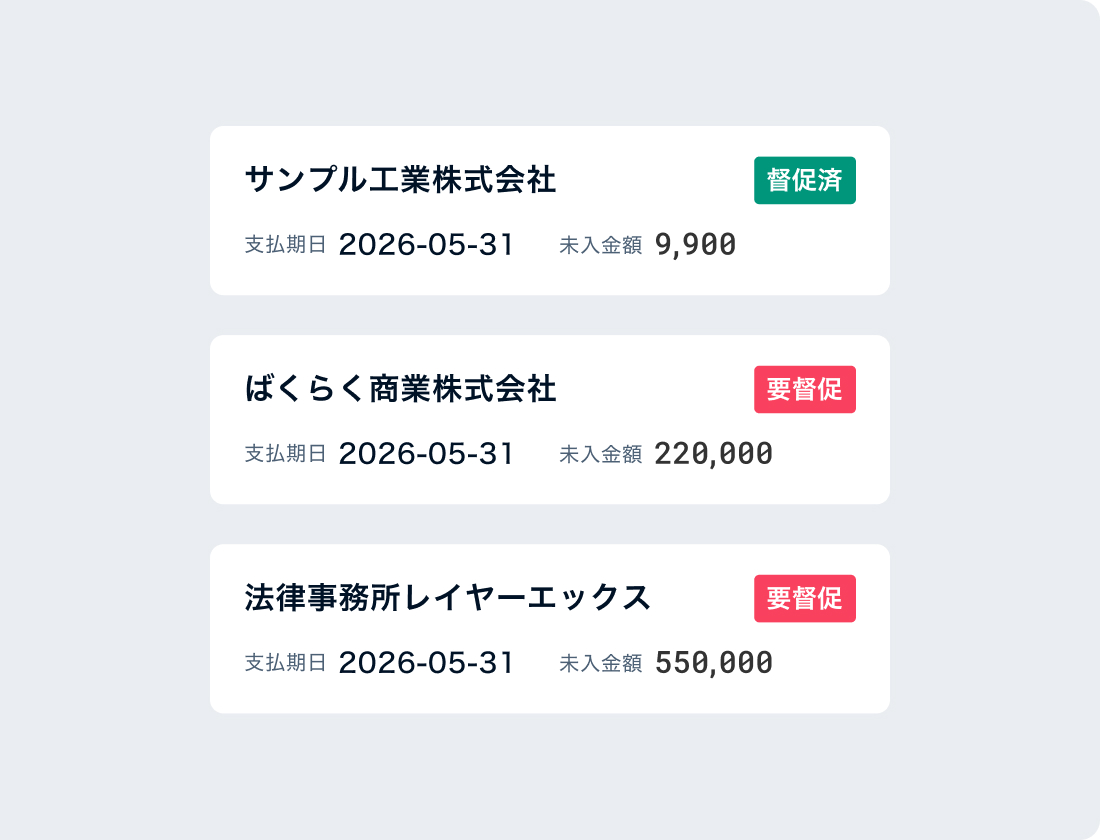The width and height of the screenshot is (1100, 840).
Task: Open the 法律事務所レイヤーエックス company name
Action: 448,598
